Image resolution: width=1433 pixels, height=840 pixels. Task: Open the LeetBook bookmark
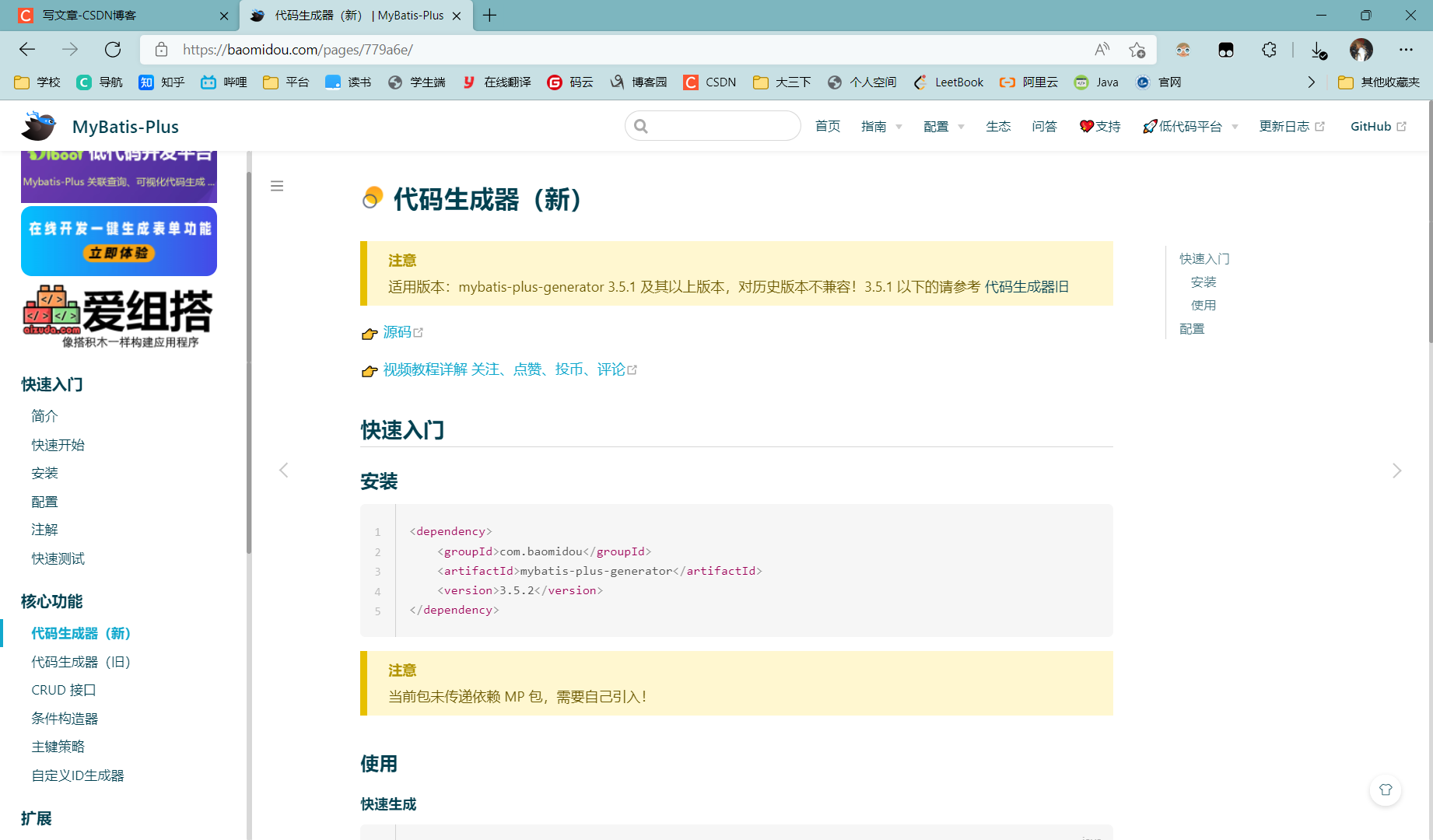click(x=948, y=82)
